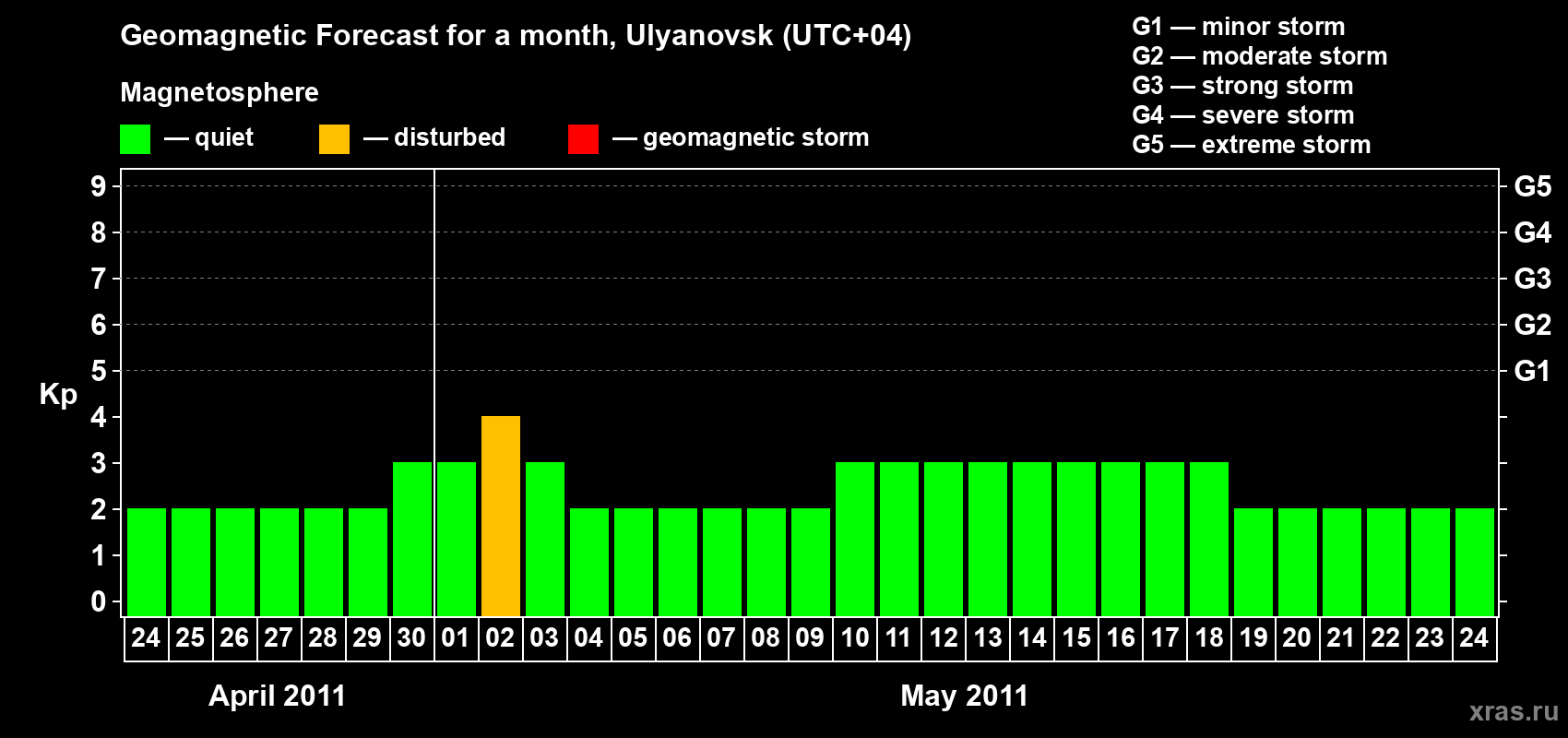Click the 'G2 — moderate storm' legend line
Screen dimensions: 1568x738
pyautogui.click(x=1259, y=56)
